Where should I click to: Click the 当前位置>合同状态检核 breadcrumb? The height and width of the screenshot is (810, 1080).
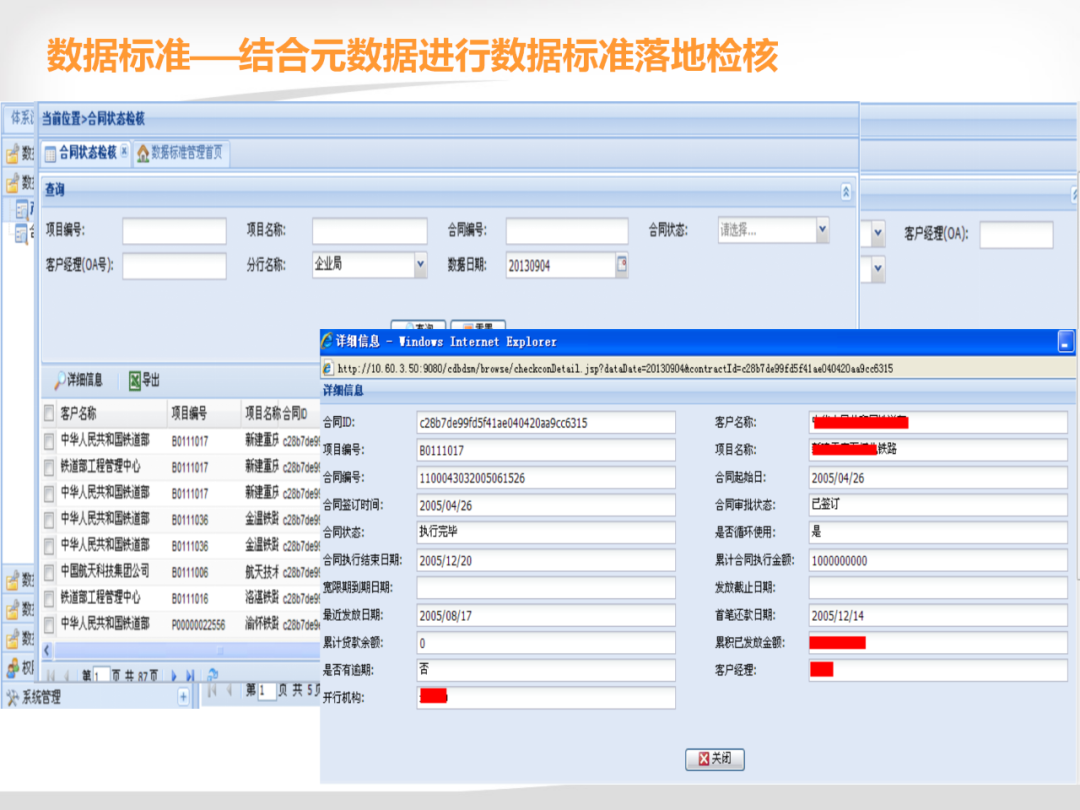coord(93,118)
